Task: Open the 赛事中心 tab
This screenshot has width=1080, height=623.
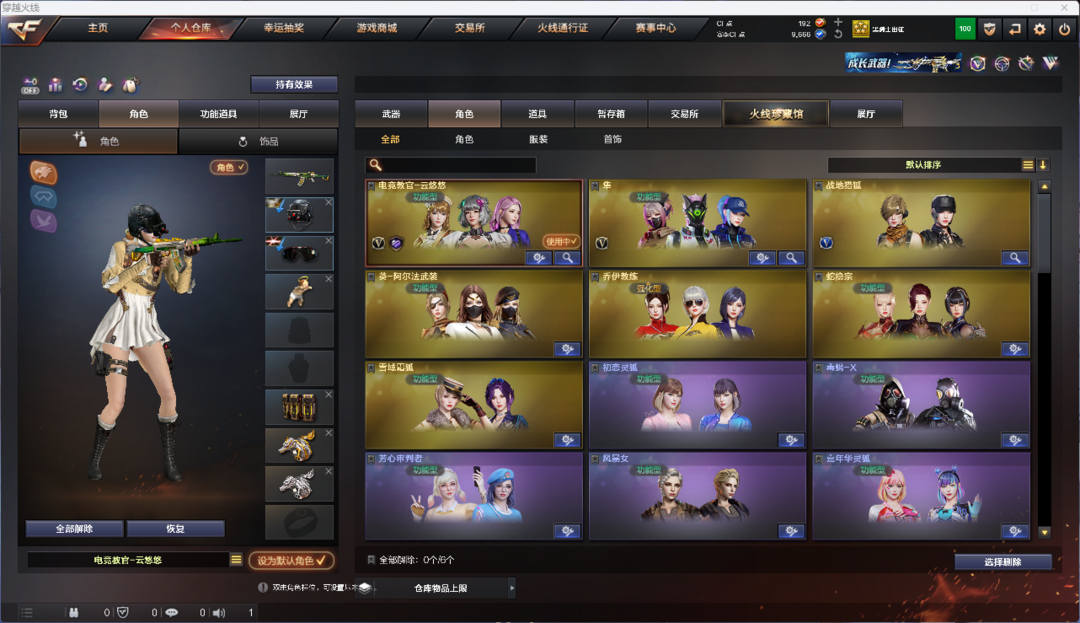Action: [656, 29]
